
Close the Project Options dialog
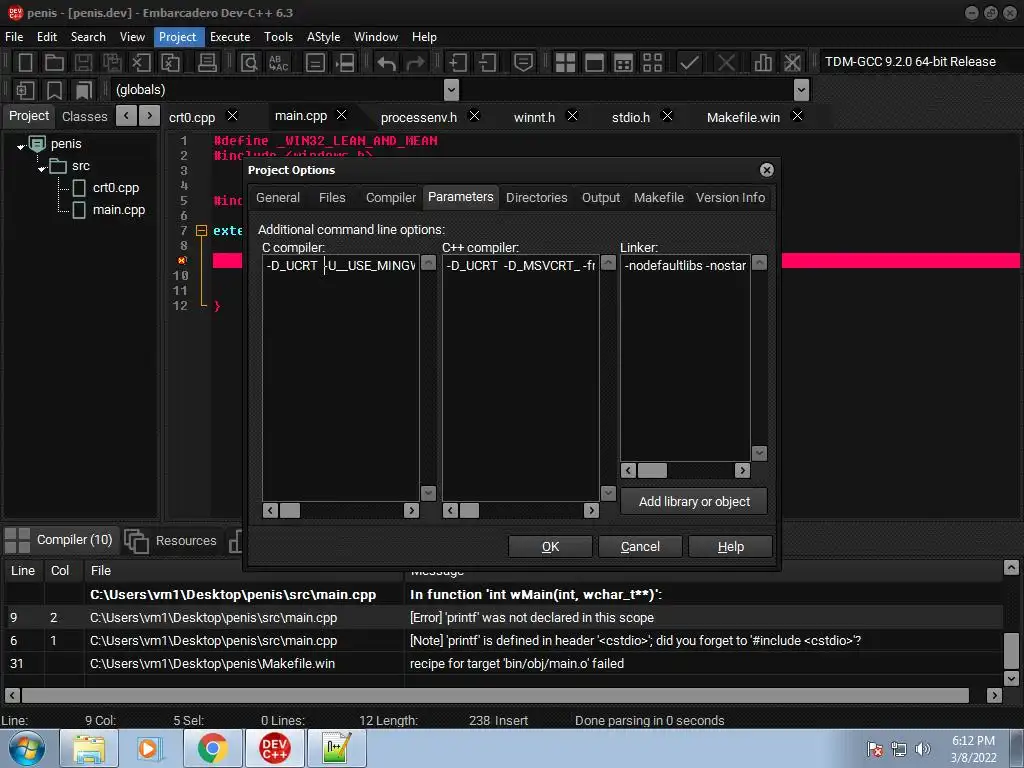coord(767,170)
